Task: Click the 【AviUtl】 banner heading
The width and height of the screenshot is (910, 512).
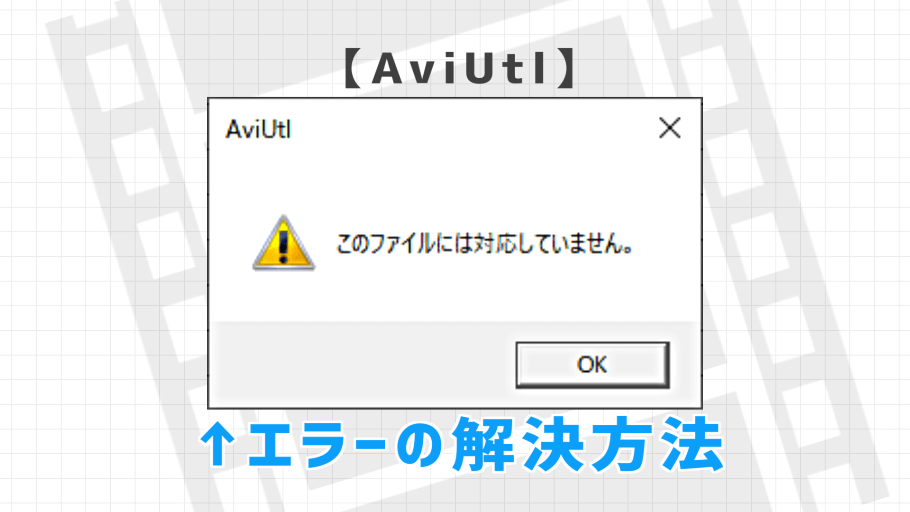Action: 460,68
